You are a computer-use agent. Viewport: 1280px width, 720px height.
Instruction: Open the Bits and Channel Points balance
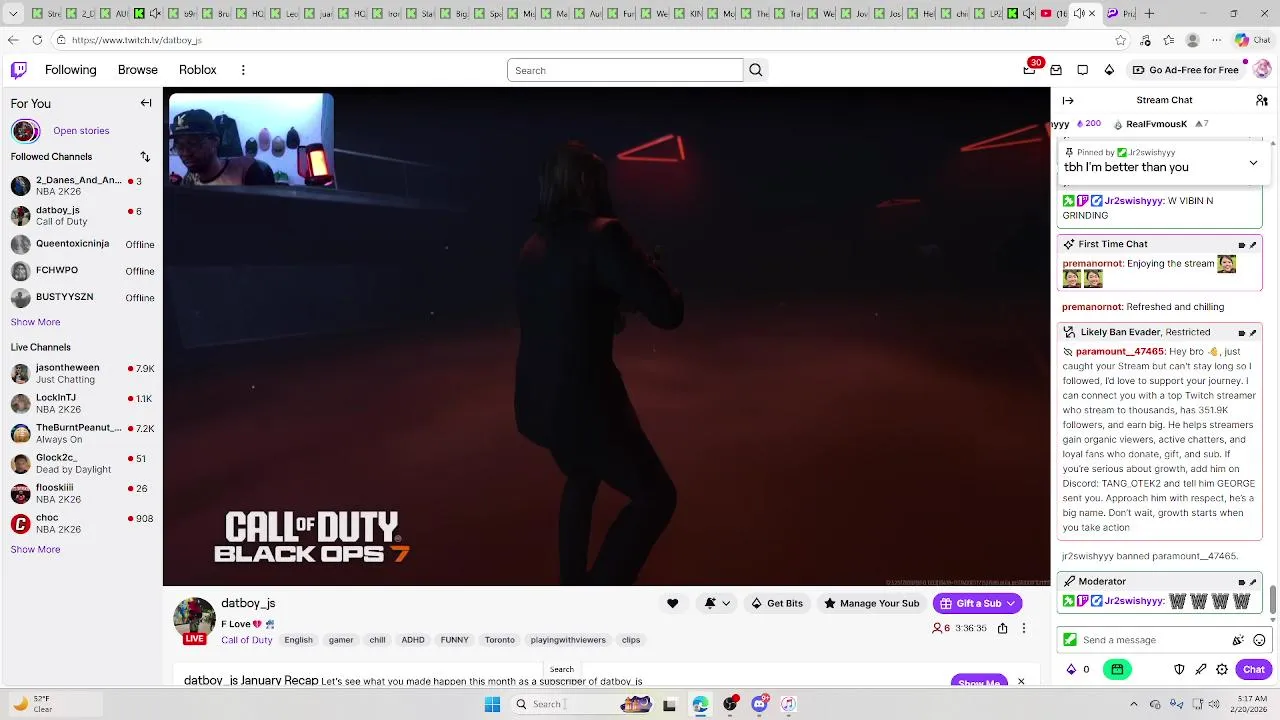[x=1078, y=669]
